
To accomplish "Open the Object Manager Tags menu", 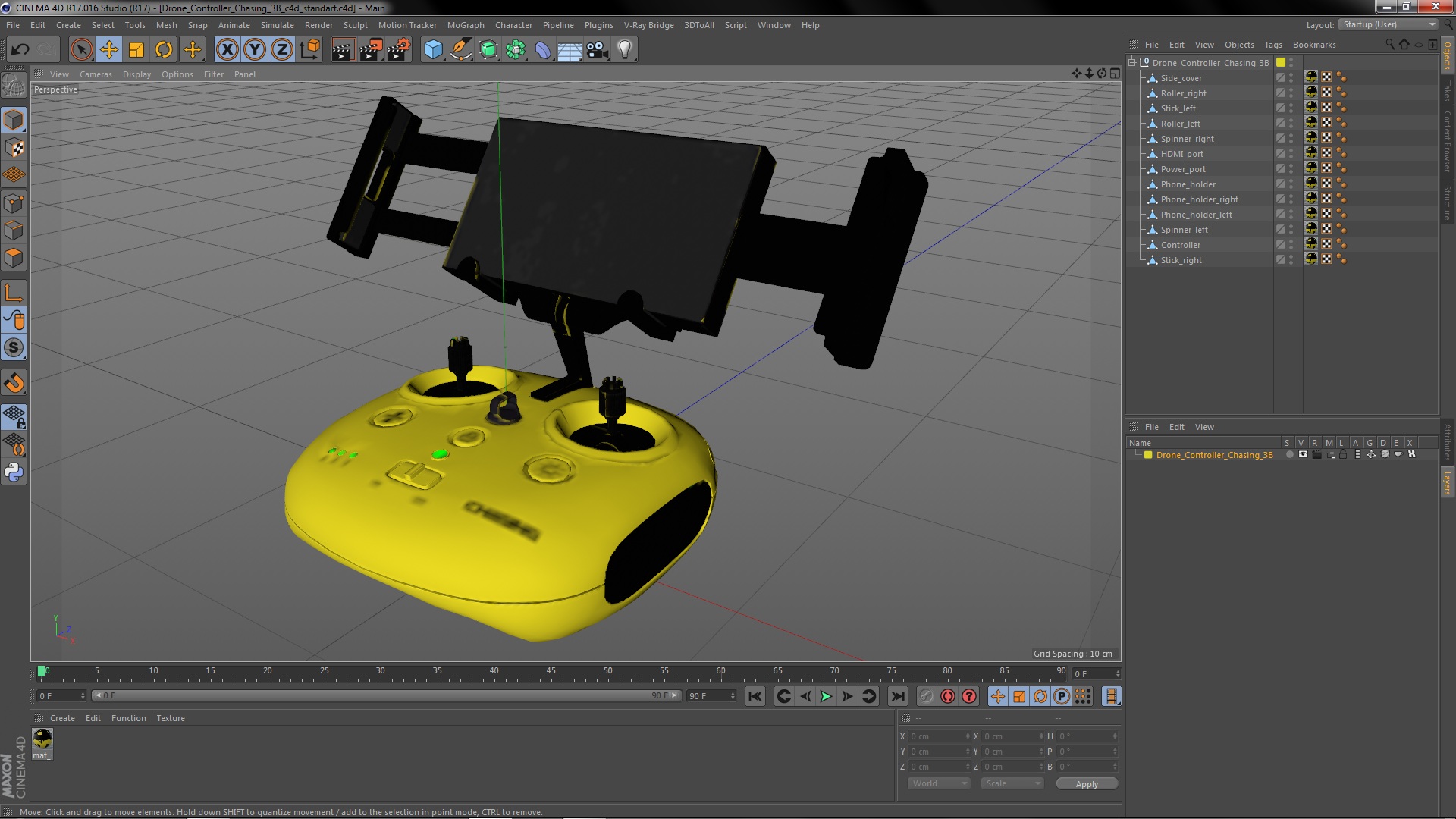I will (x=1273, y=45).
